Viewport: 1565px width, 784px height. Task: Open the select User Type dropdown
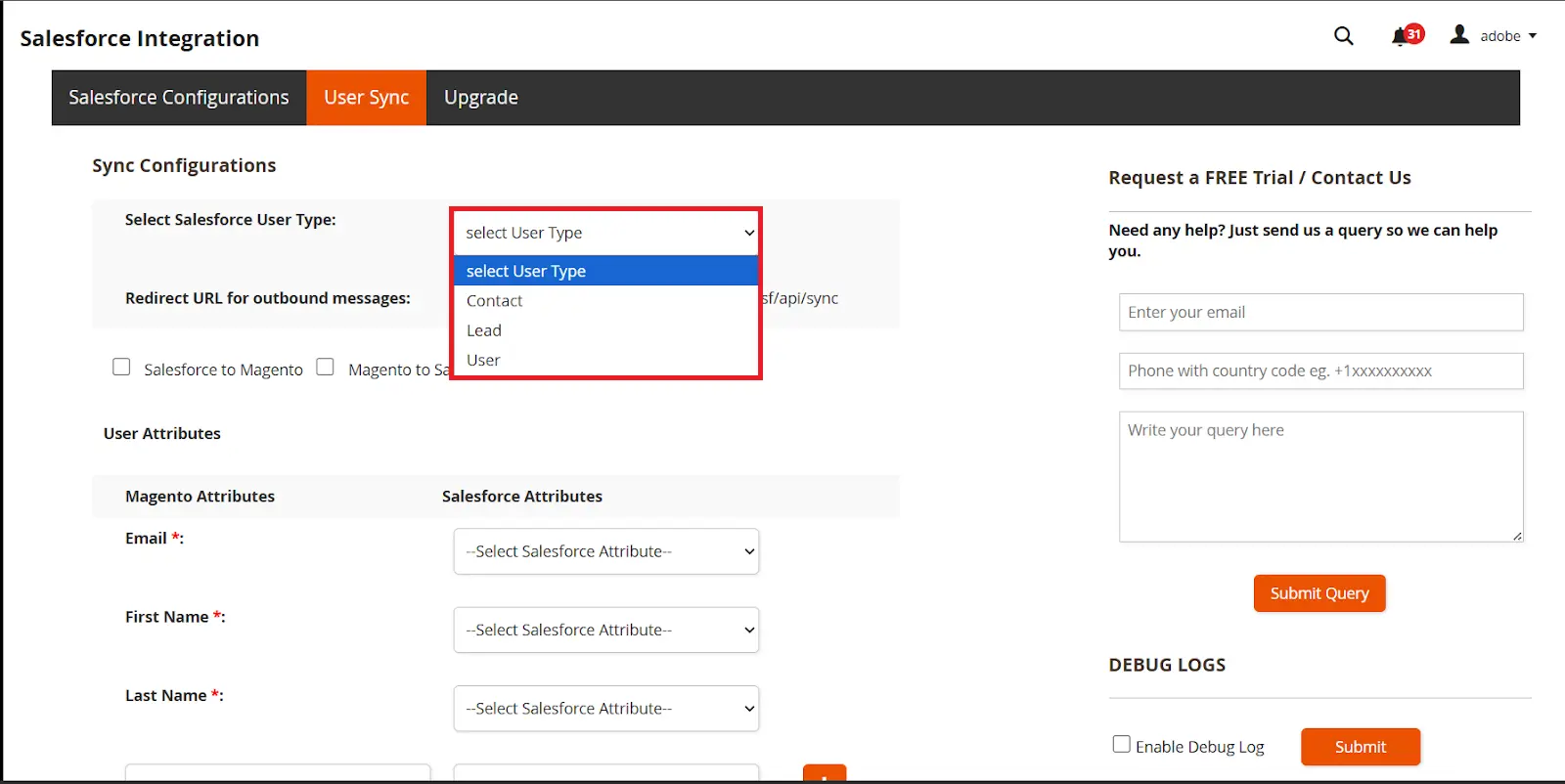click(606, 233)
